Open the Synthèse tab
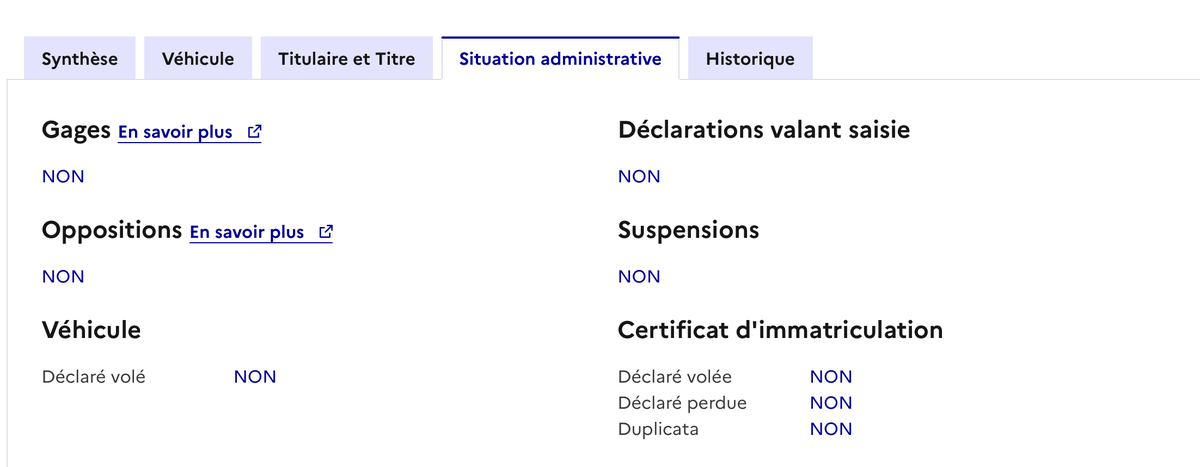The width and height of the screenshot is (1200, 467). [80, 59]
